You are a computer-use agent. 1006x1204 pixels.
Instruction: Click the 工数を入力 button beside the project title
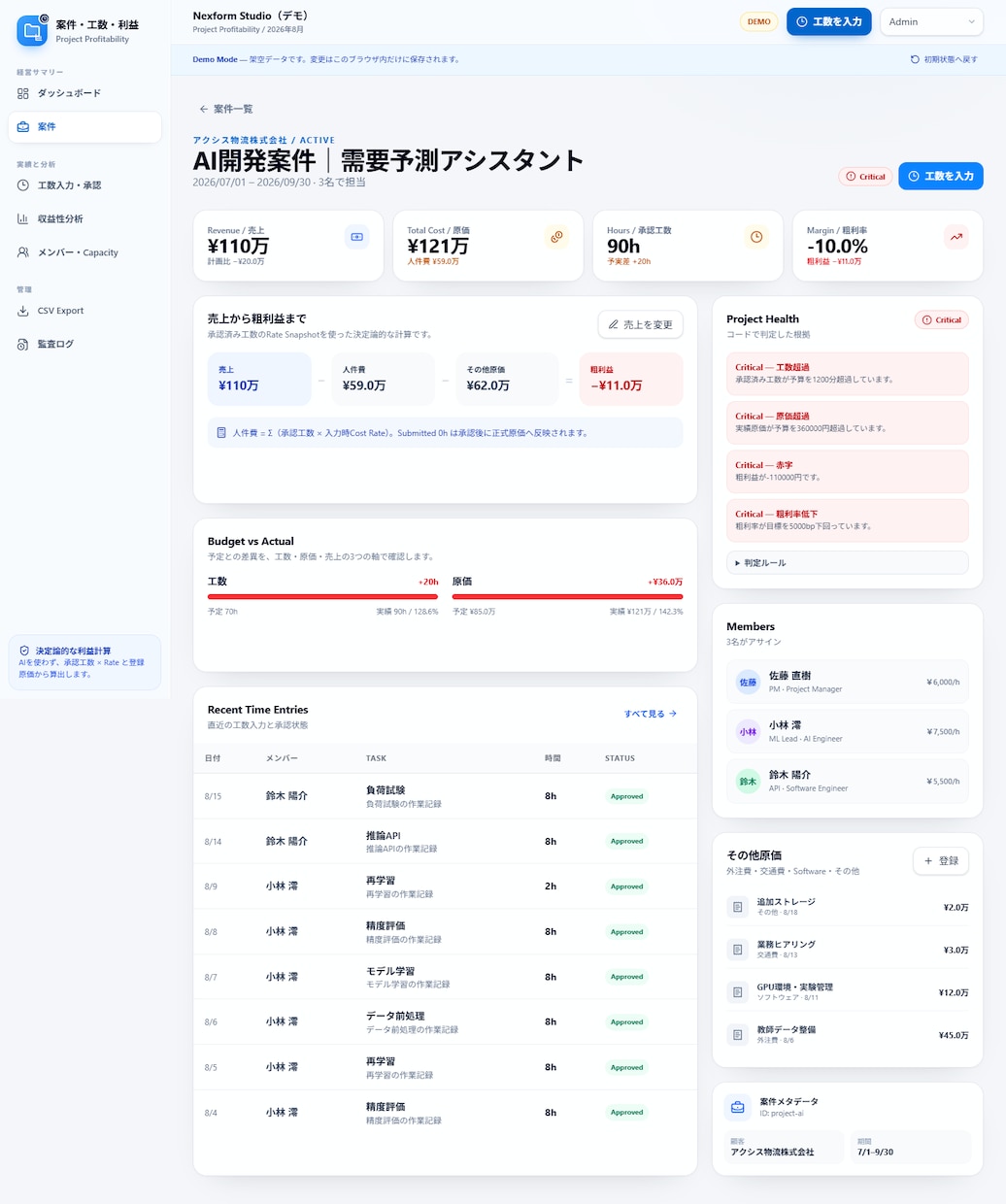click(x=940, y=176)
